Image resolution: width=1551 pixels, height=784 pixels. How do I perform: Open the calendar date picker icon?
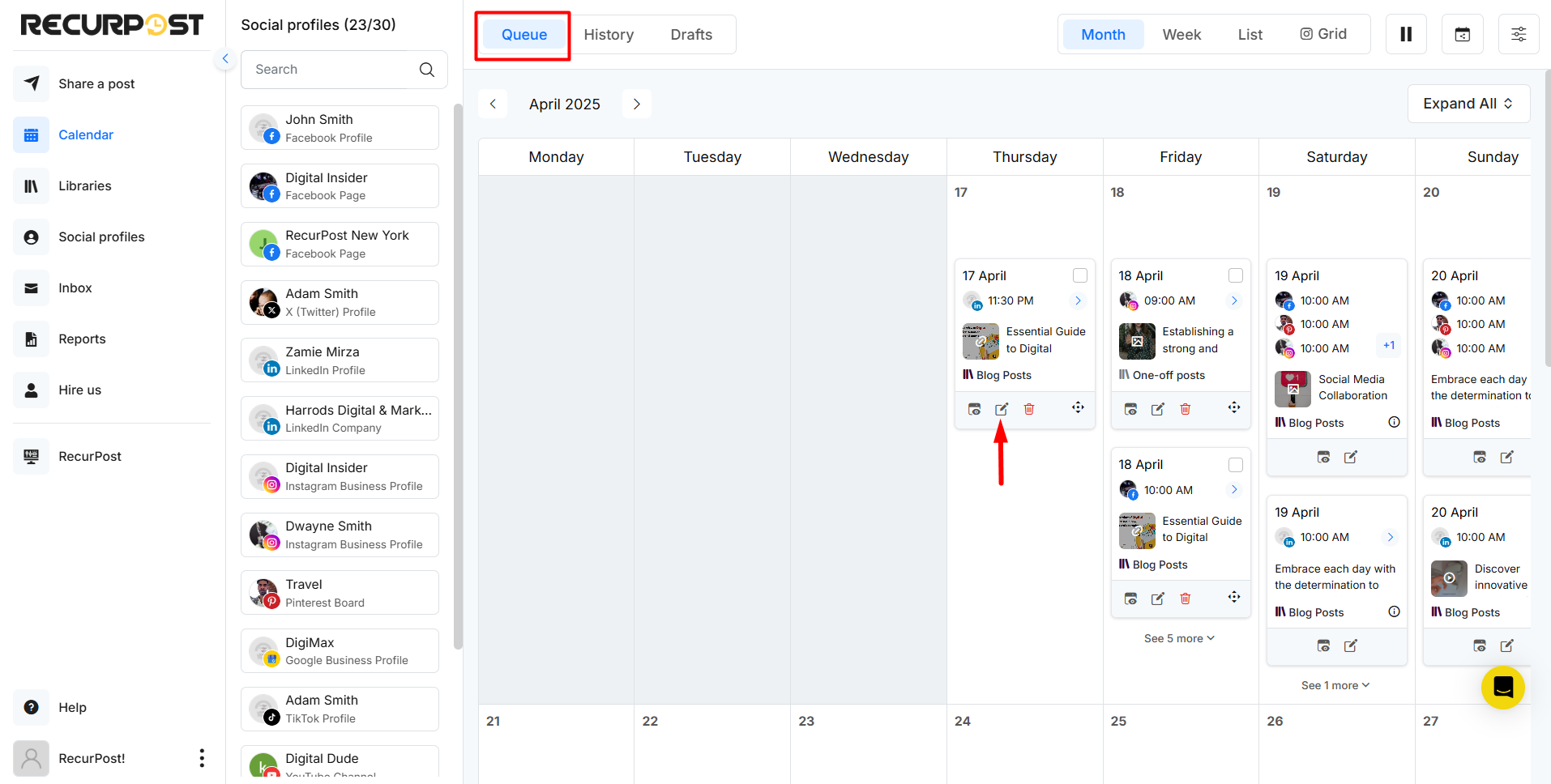click(x=1463, y=34)
